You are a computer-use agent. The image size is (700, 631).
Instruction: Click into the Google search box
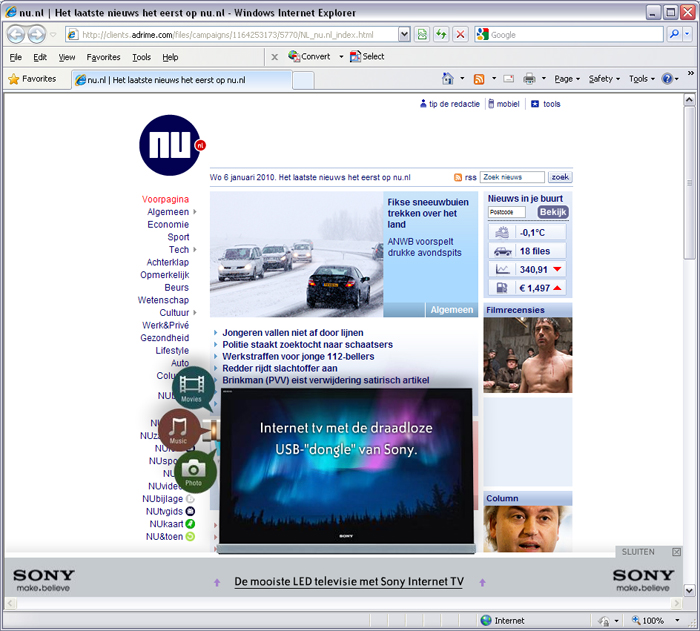coord(575,34)
